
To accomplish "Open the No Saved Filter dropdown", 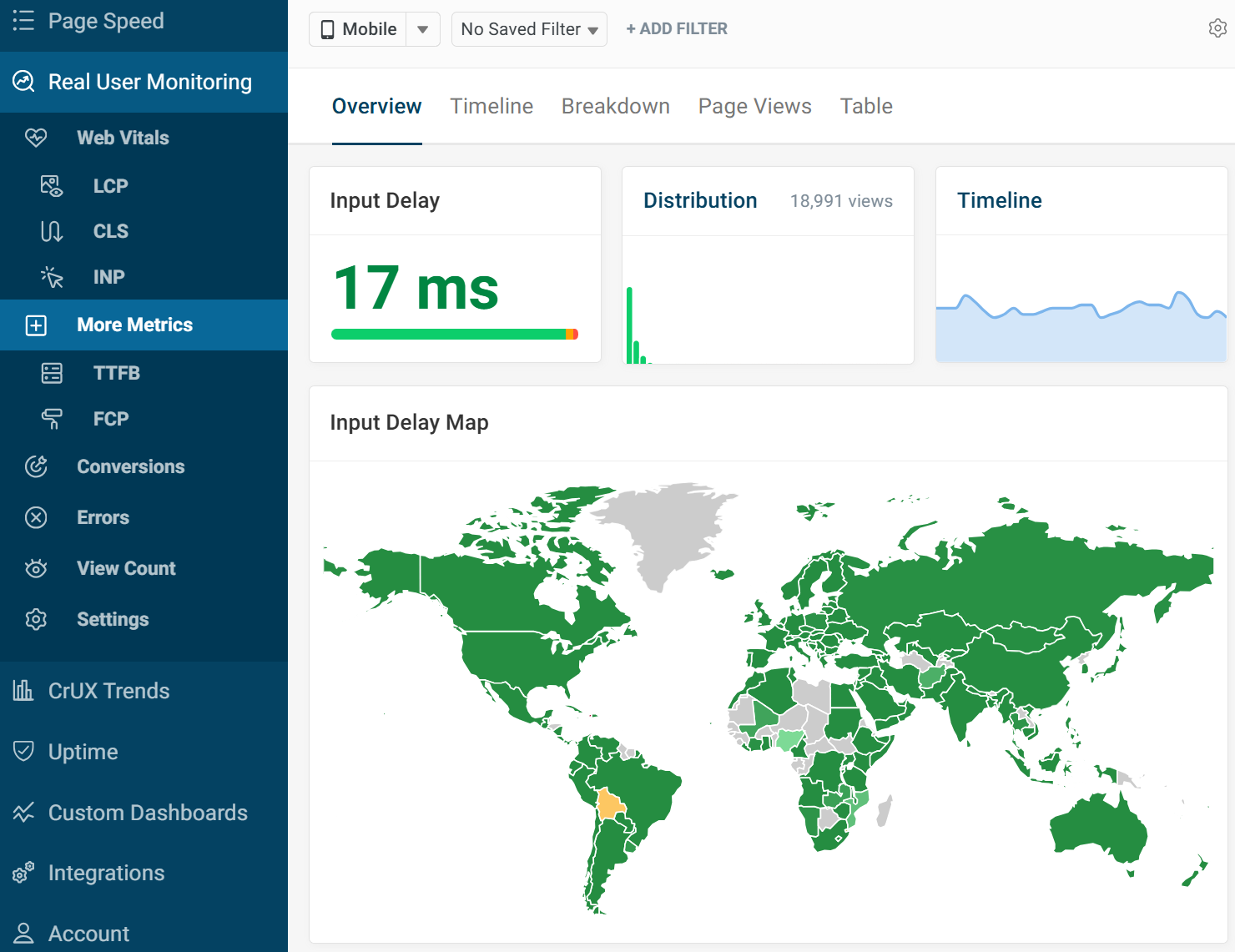I will coord(529,29).
